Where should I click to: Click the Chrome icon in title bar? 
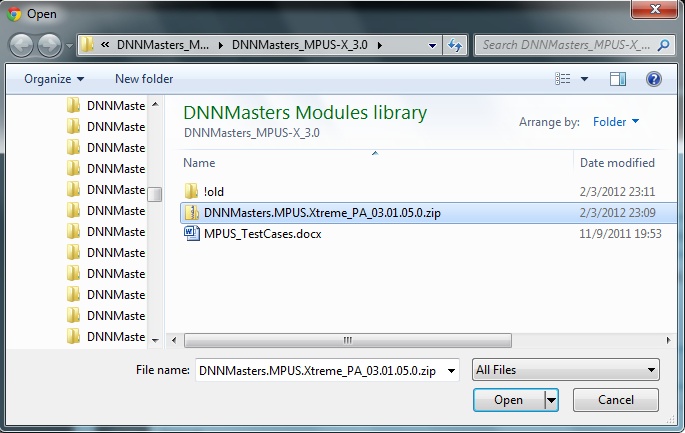pyautogui.click(x=14, y=14)
